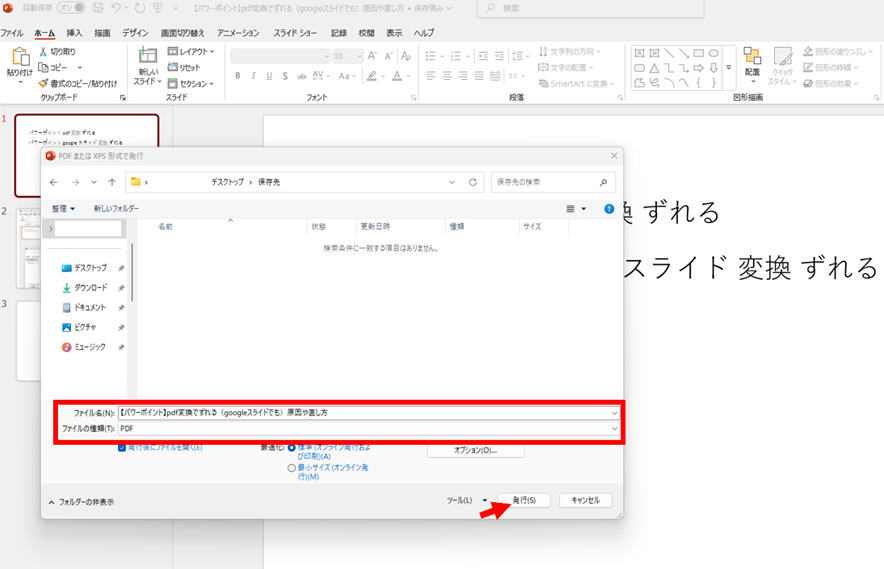Screen dimensions: 884x569
Task: Select the Standard (標準) optimization radio button
Action: pyautogui.click(x=292, y=448)
